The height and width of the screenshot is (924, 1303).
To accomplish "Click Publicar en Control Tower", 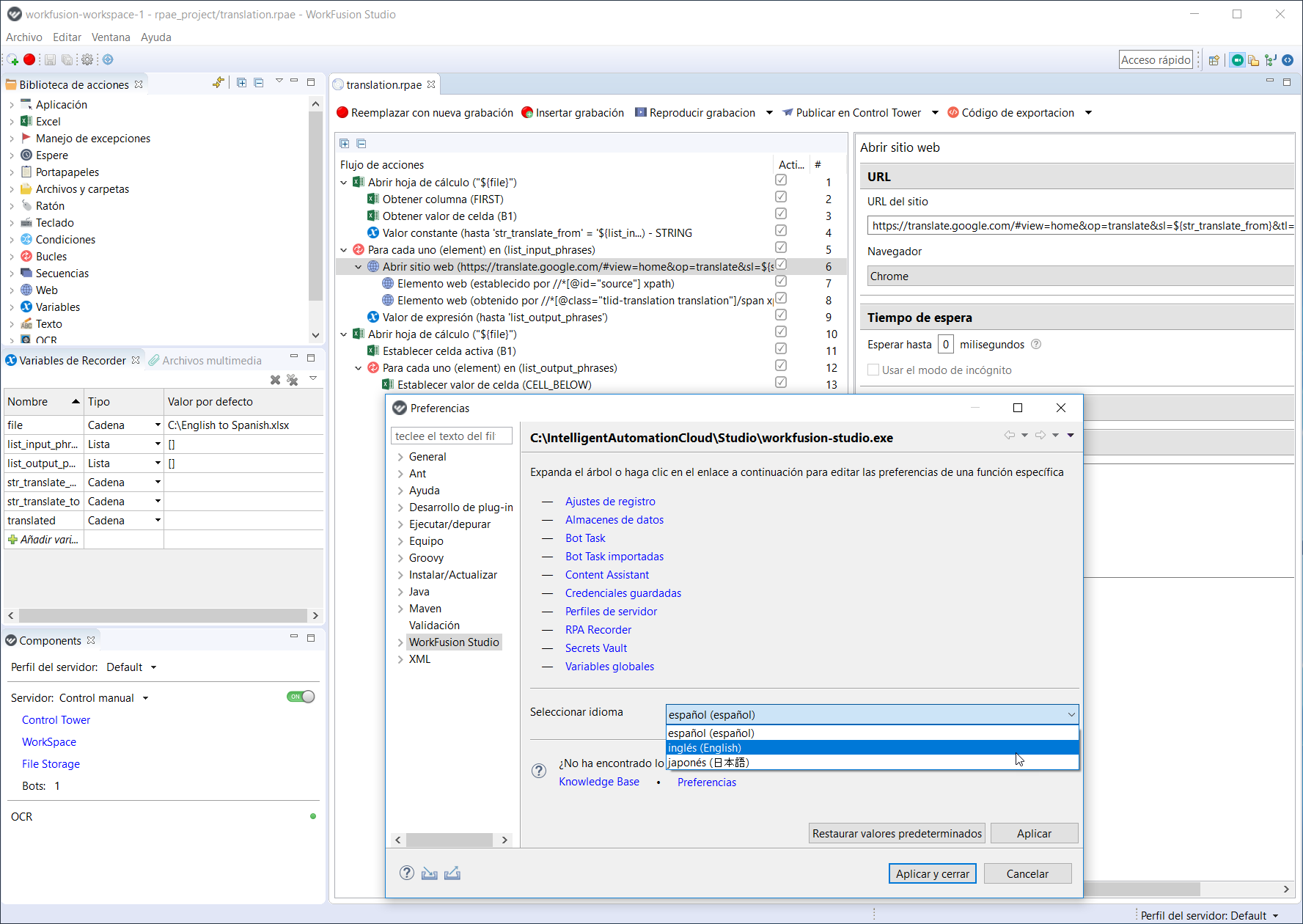I will coord(851,113).
